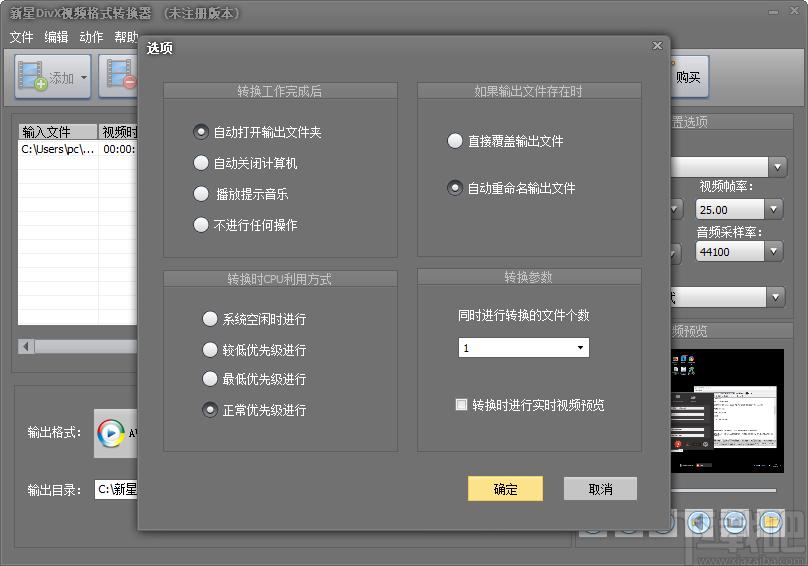Enable 转换时进行实时视频预览 checkbox
Image resolution: width=808 pixels, height=566 pixels.
coord(461,404)
